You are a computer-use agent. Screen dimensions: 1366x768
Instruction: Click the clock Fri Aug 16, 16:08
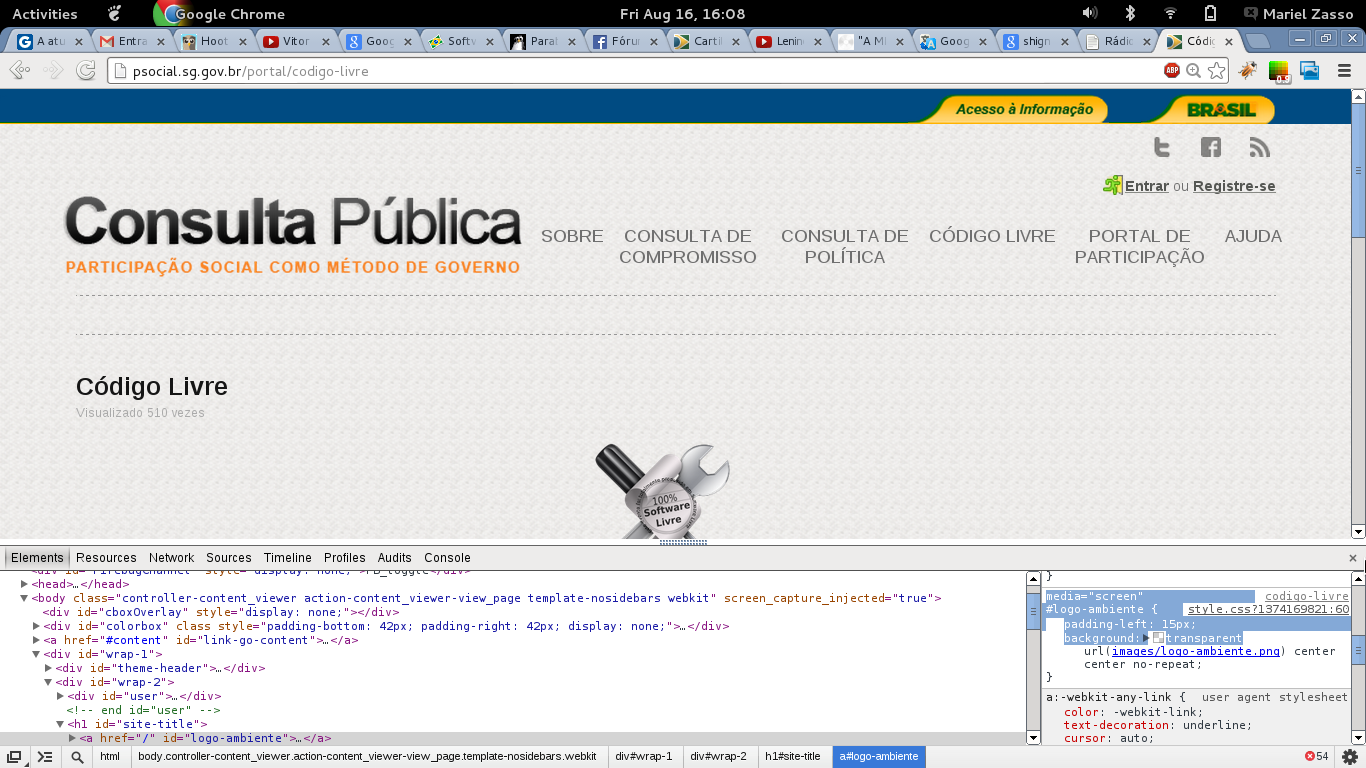[682, 14]
